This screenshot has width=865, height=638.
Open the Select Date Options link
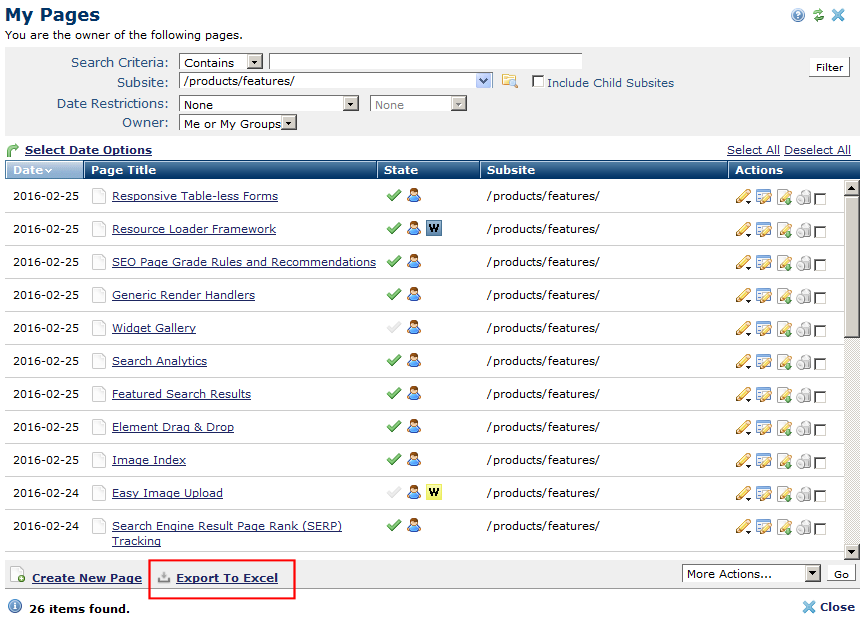[x=88, y=150]
